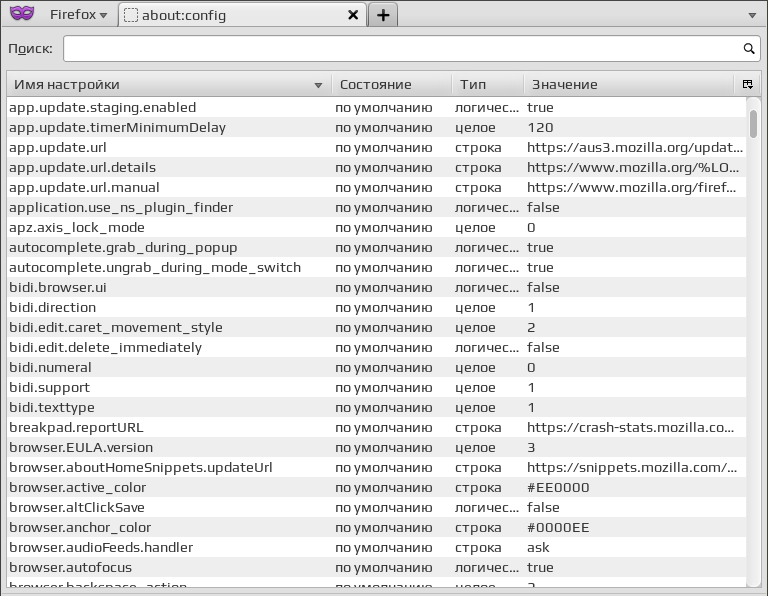Image resolution: width=768 pixels, height=596 pixels.
Task: Sort by Имя настройки column header
Action: [x=169, y=84]
